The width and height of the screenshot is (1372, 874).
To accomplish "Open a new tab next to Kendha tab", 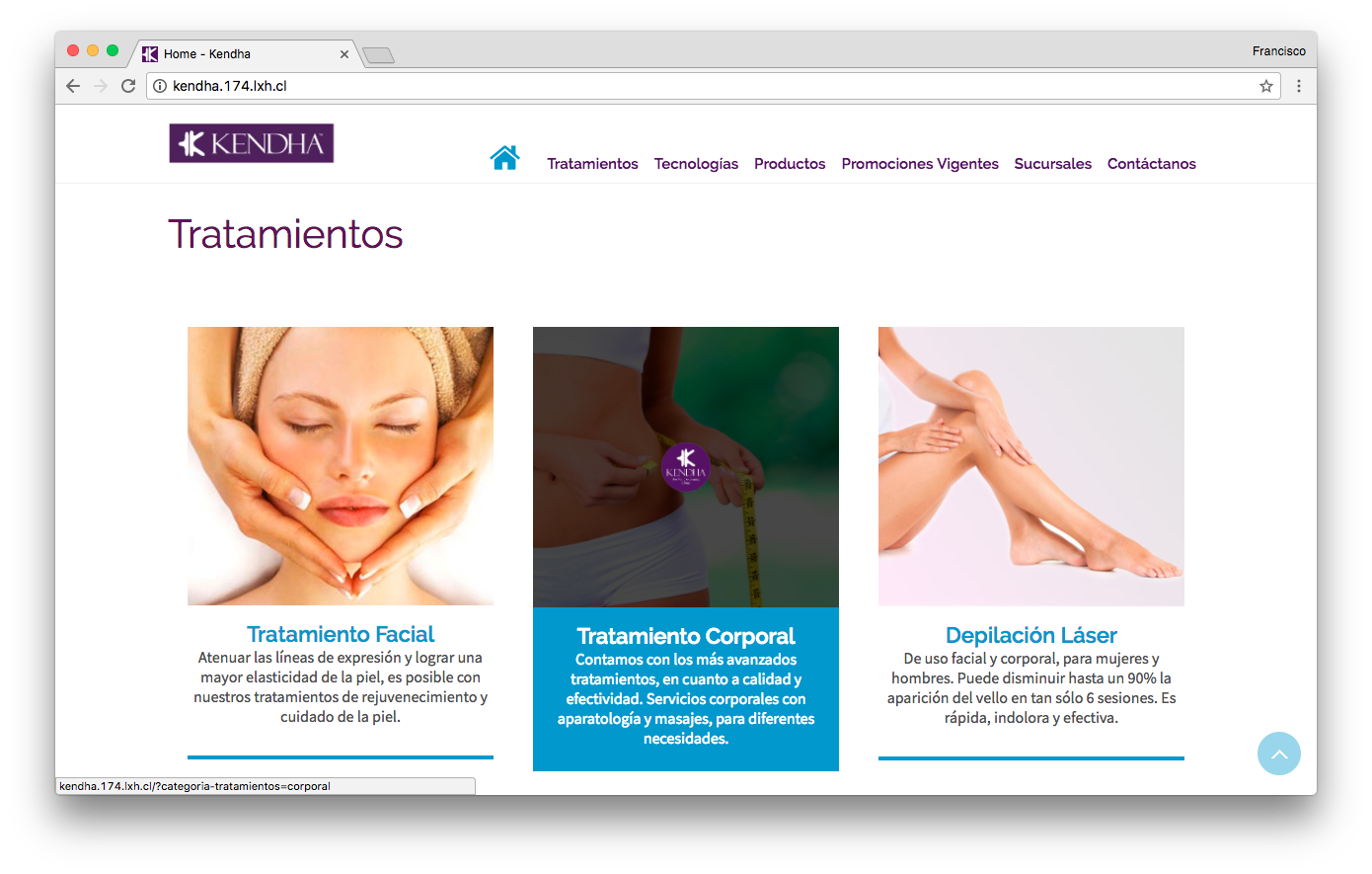I will click(378, 55).
